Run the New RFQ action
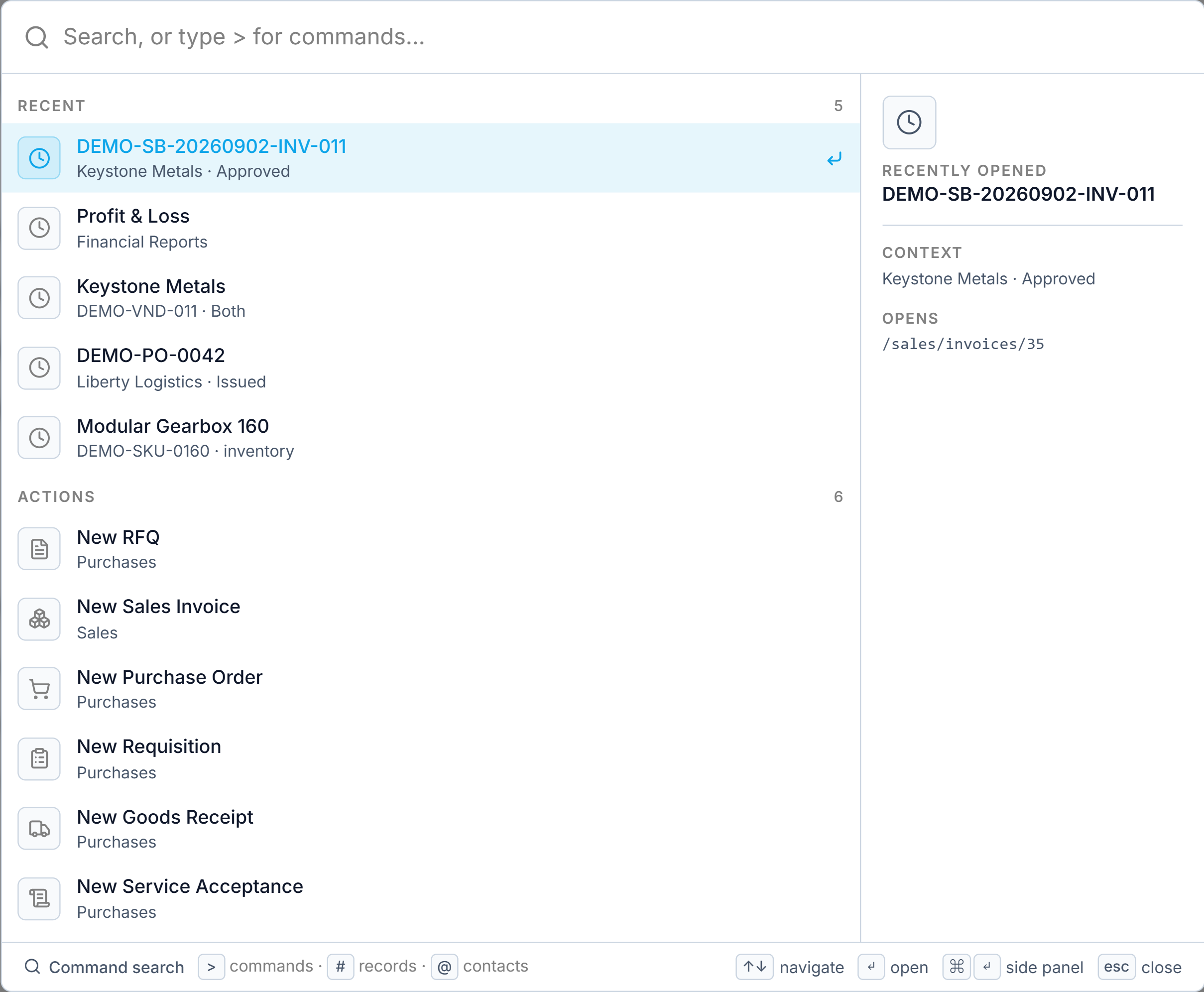The image size is (1204, 992). [430, 549]
